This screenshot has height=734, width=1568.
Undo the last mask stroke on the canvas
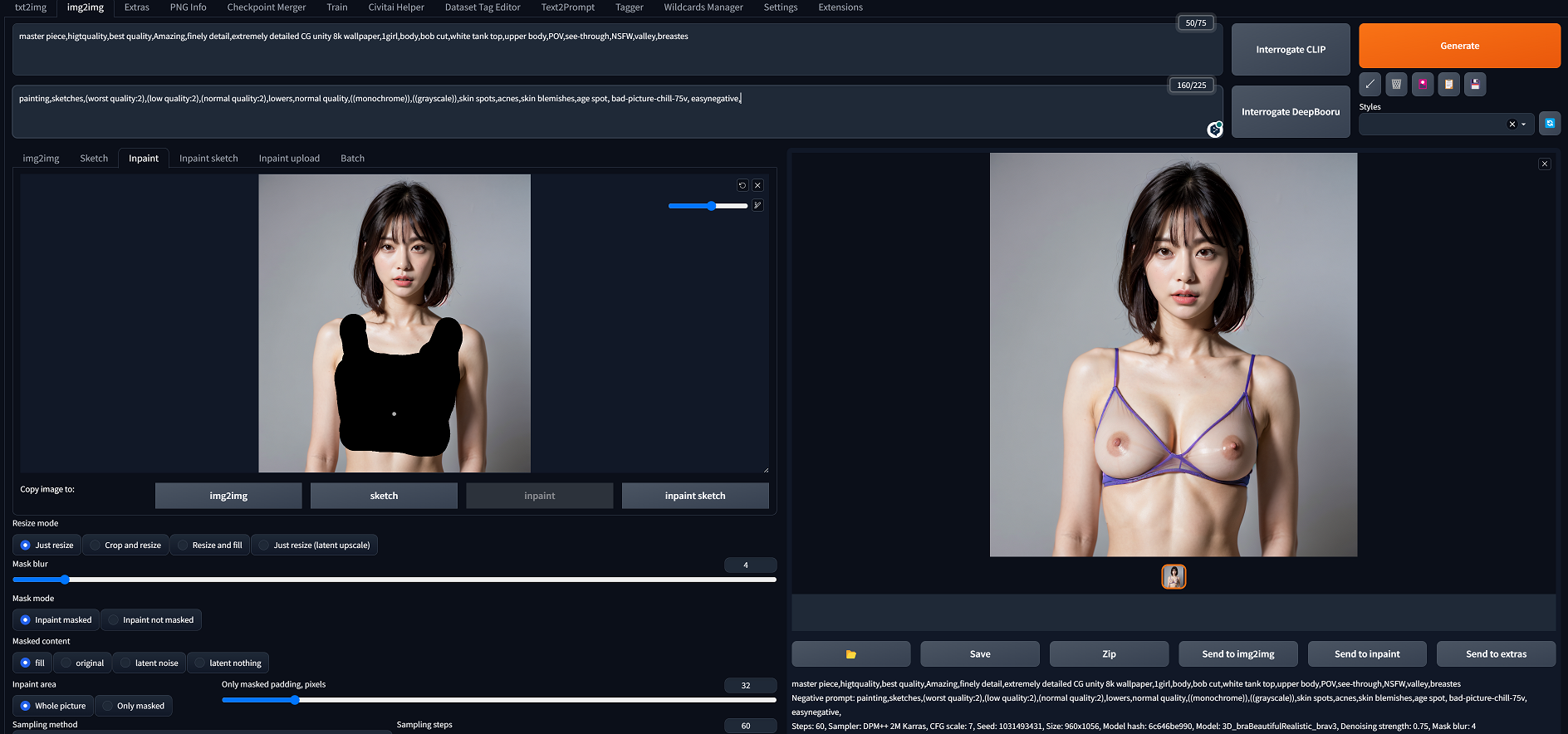pyautogui.click(x=742, y=185)
